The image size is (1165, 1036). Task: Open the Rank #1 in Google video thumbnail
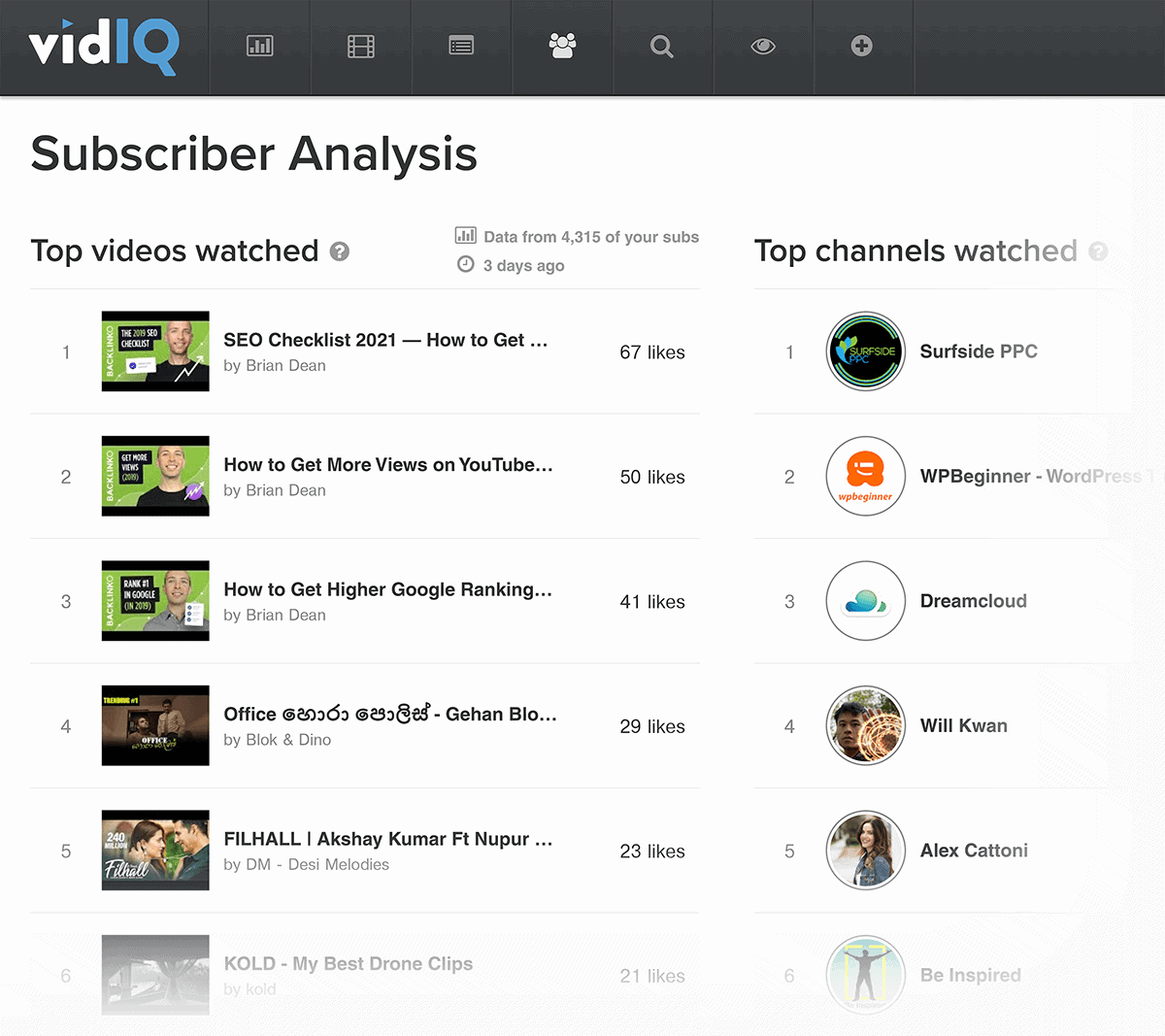click(155, 601)
